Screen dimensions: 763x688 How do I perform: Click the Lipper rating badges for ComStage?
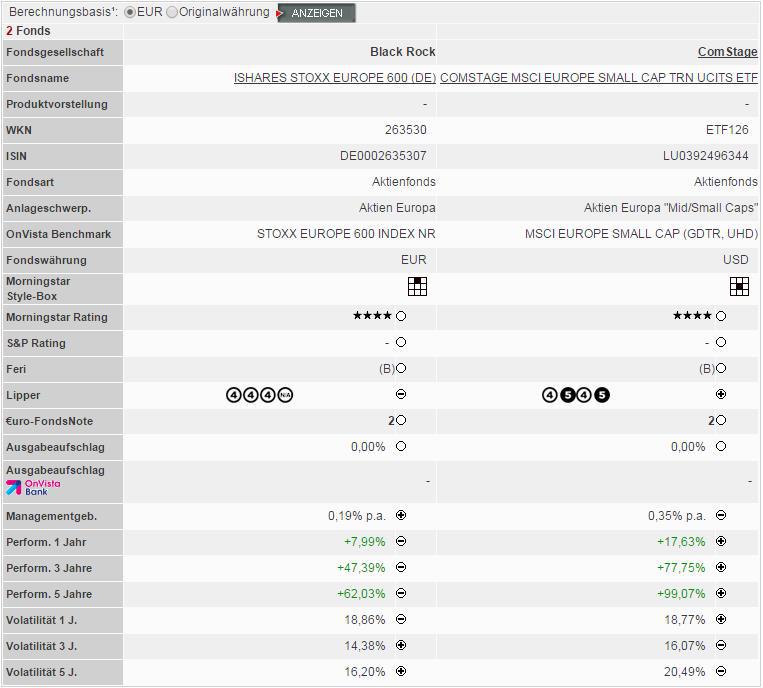576,395
